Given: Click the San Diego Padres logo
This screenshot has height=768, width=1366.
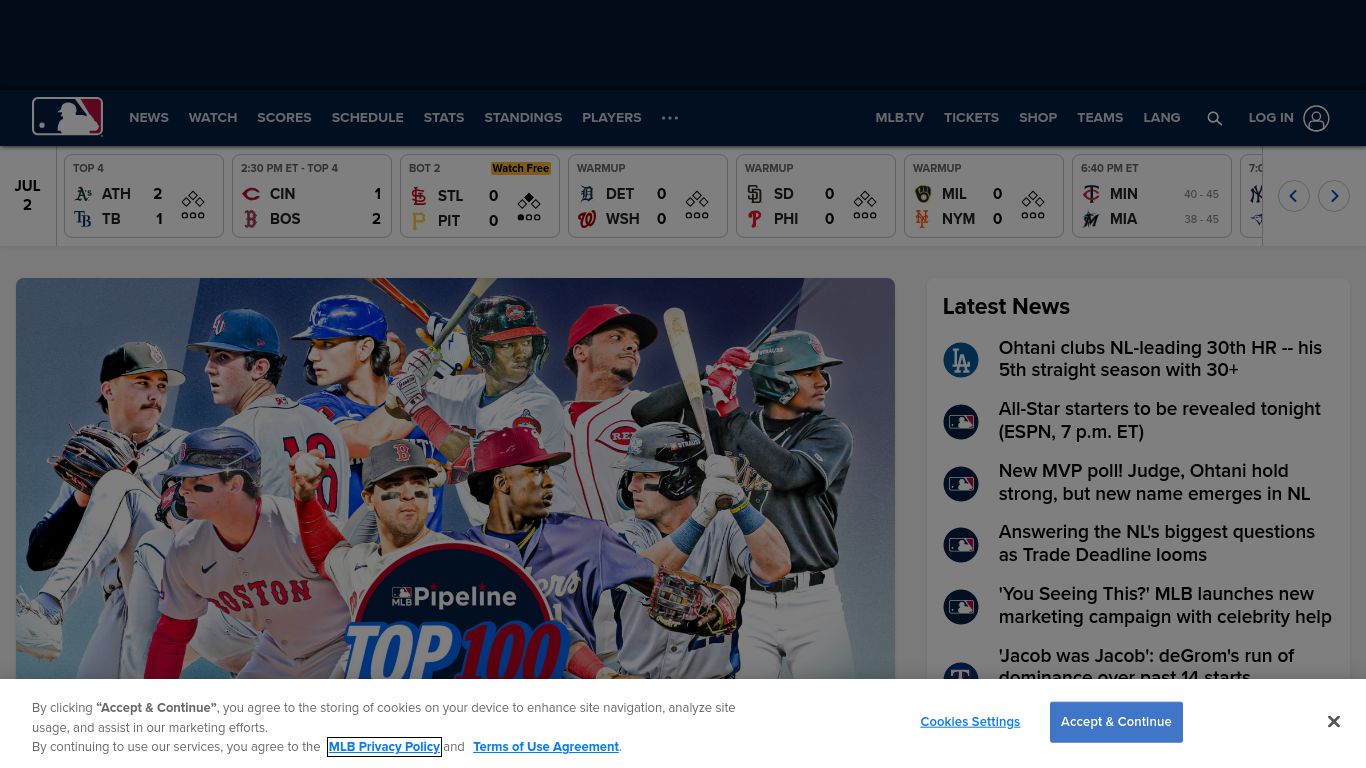Looking at the screenshot, I should pos(755,194).
